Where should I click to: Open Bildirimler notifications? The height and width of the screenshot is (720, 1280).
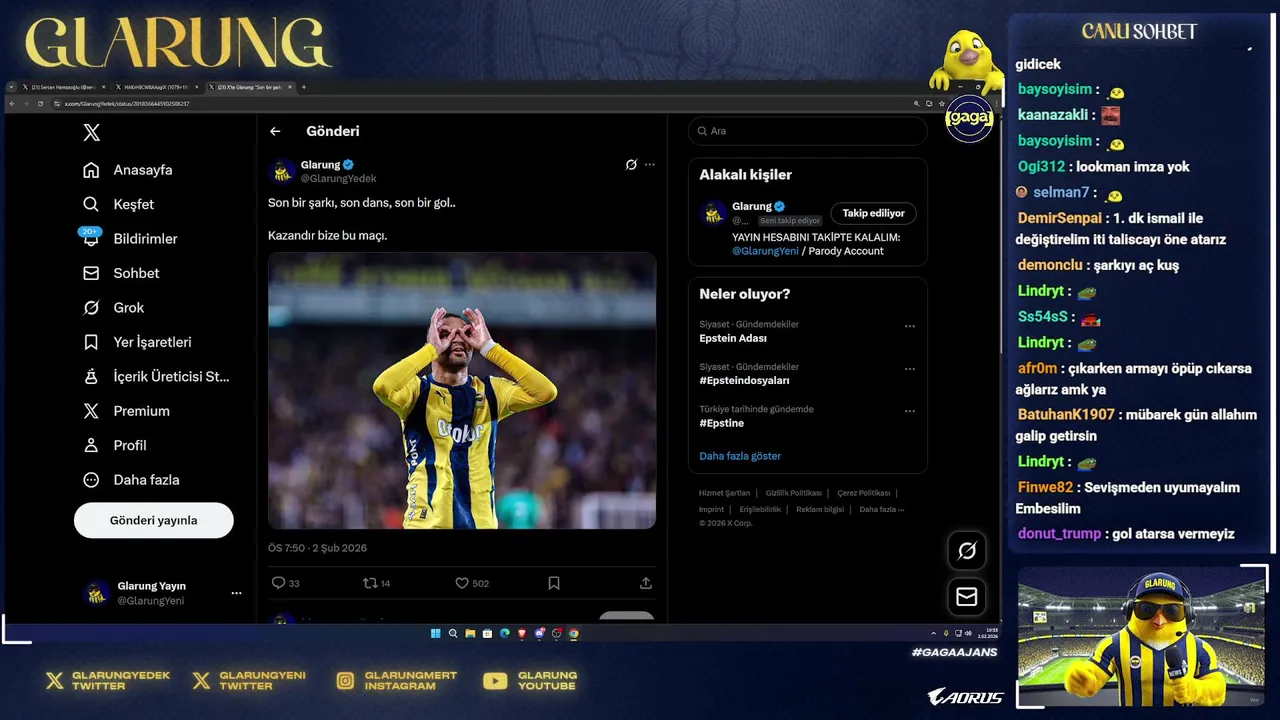[130, 239]
